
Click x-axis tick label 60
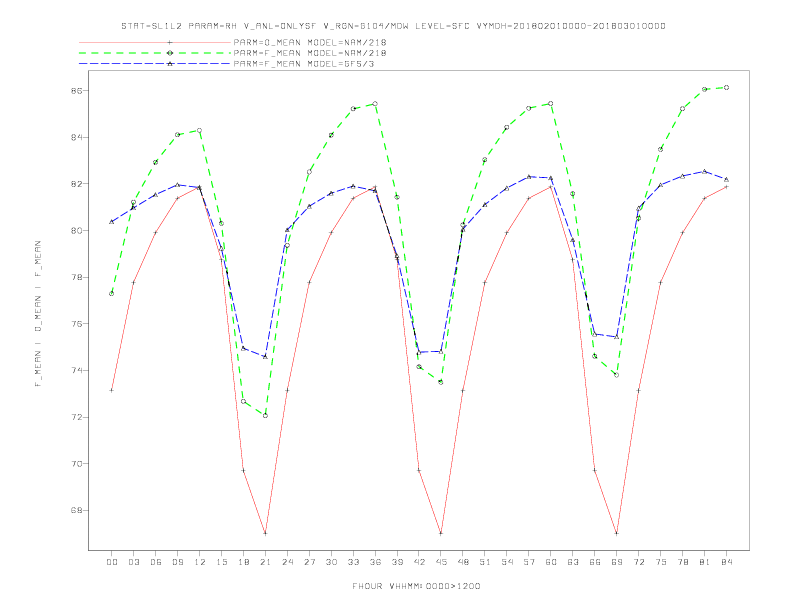[x=551, y=562]
